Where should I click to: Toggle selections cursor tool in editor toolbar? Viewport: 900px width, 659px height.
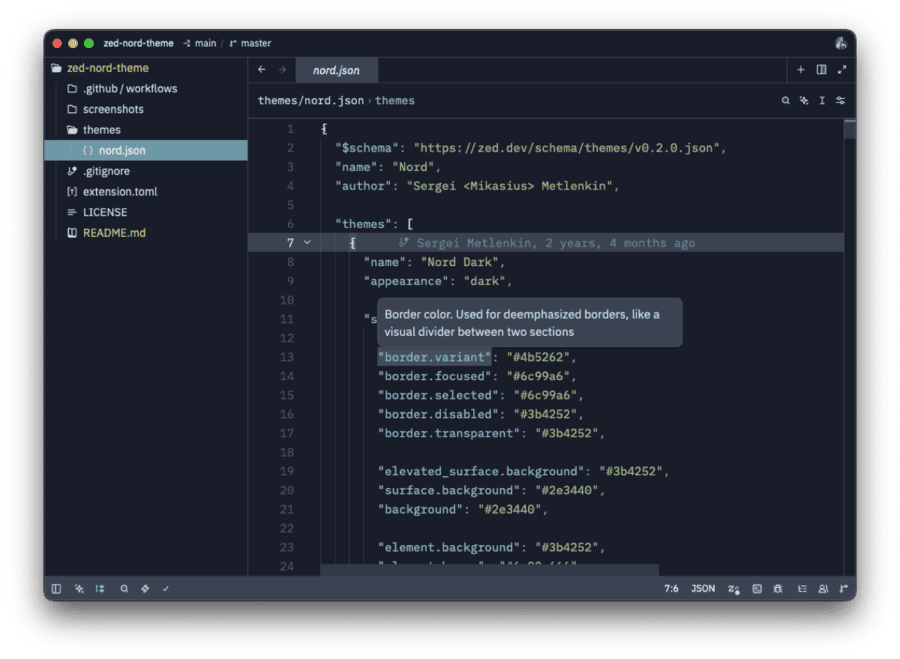(822, 100)
